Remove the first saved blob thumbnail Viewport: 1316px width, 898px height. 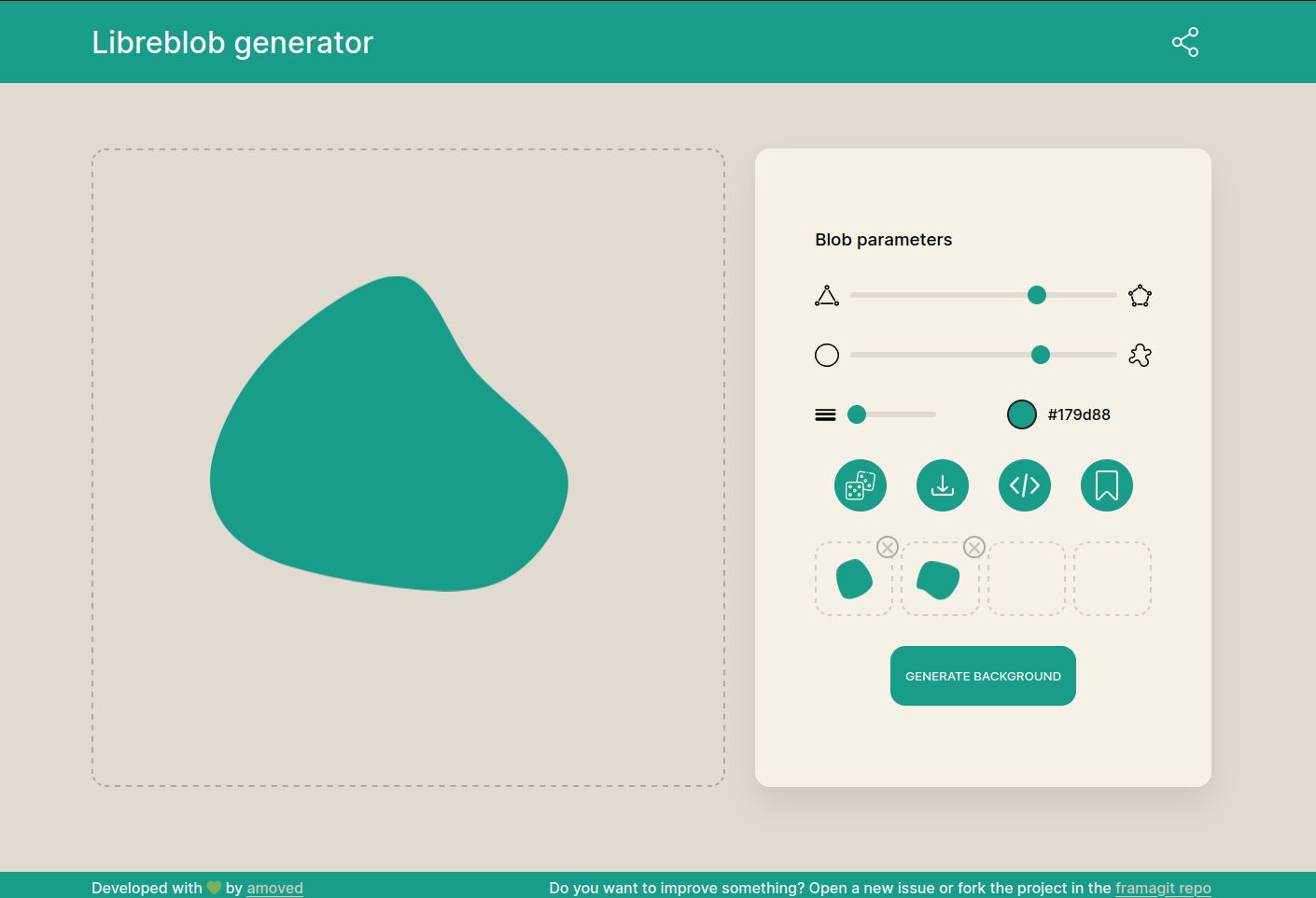pyautogui.click(x=887, y=547)
